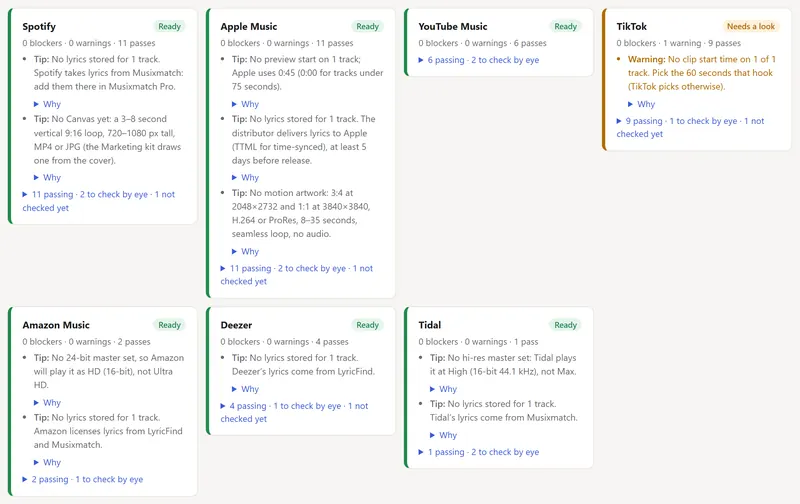Click Apple Music tip about motion artwork sizes
800x504 pixels.
coord(301,213)
